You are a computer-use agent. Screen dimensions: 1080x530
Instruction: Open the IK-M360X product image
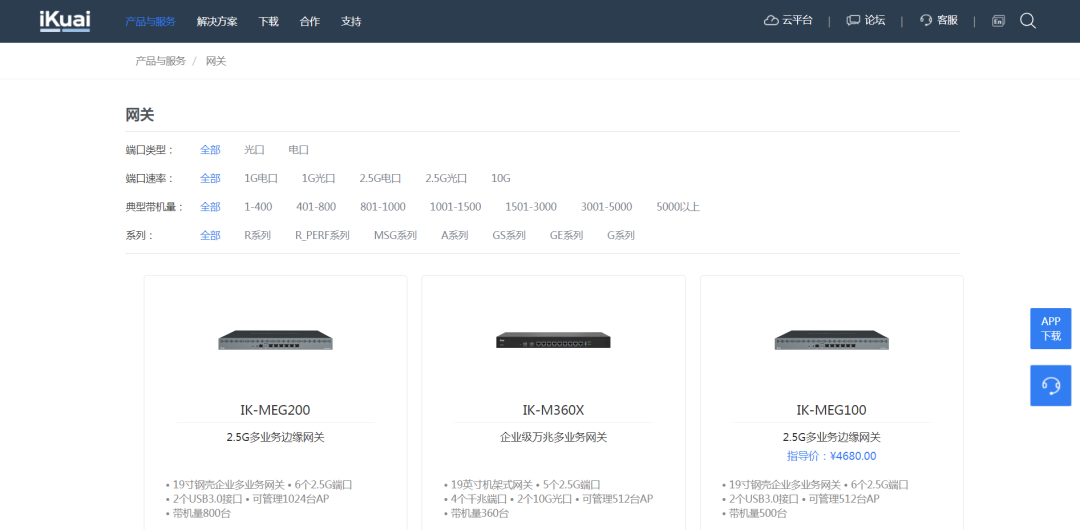(x=553, y=340)
